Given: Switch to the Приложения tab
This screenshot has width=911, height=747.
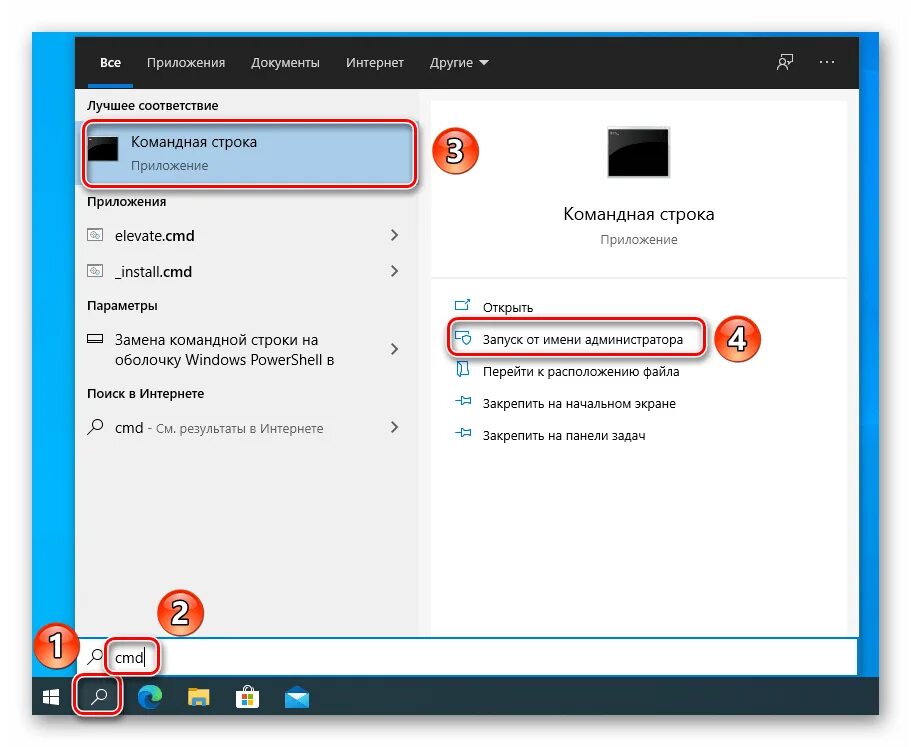Looking at the screenshot, I should [x=186, y=63].
